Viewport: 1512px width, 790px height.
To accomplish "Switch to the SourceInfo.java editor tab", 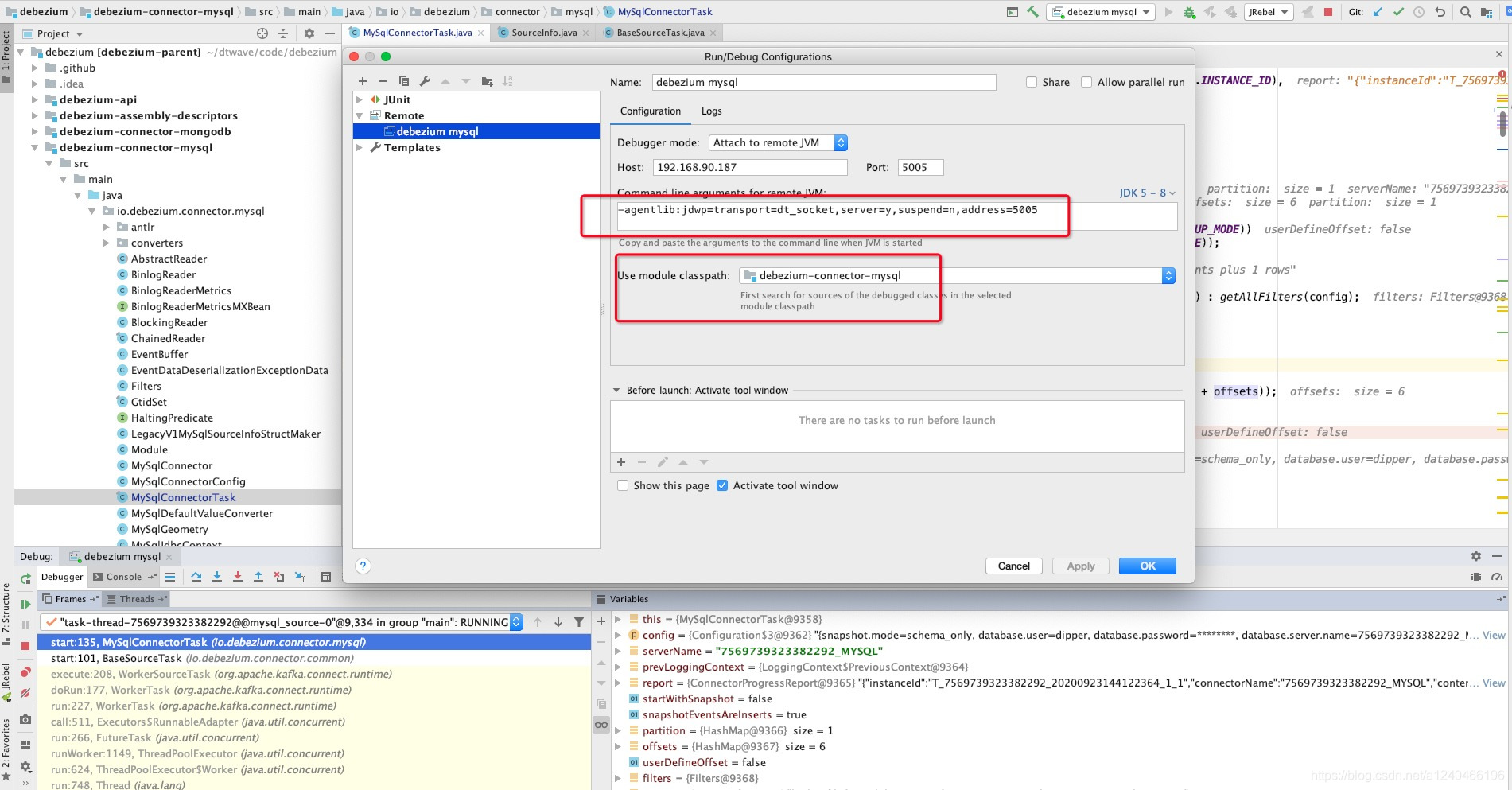I will pyautogui.click(x=544, y=33).
